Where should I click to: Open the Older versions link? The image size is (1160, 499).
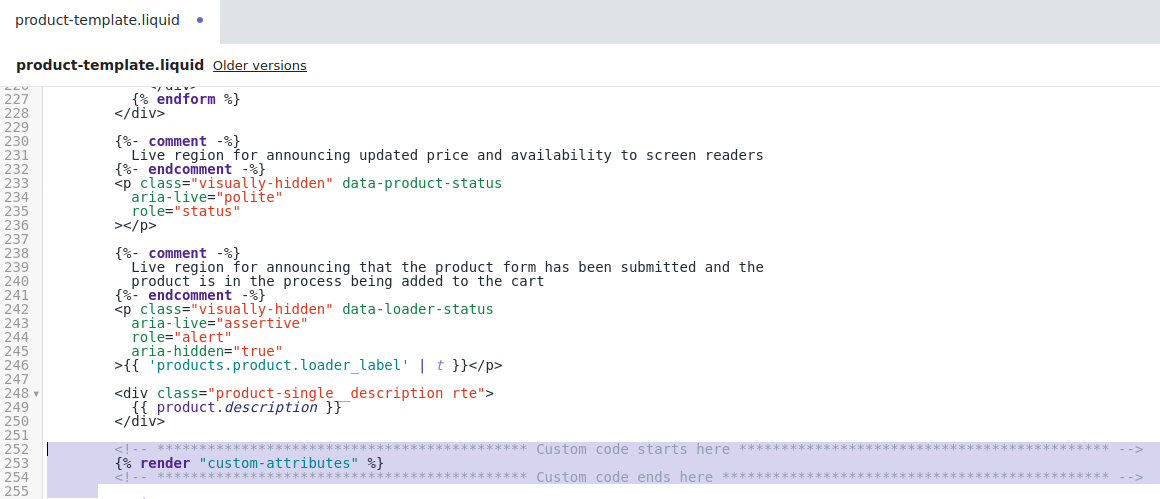tap(260, 66)
